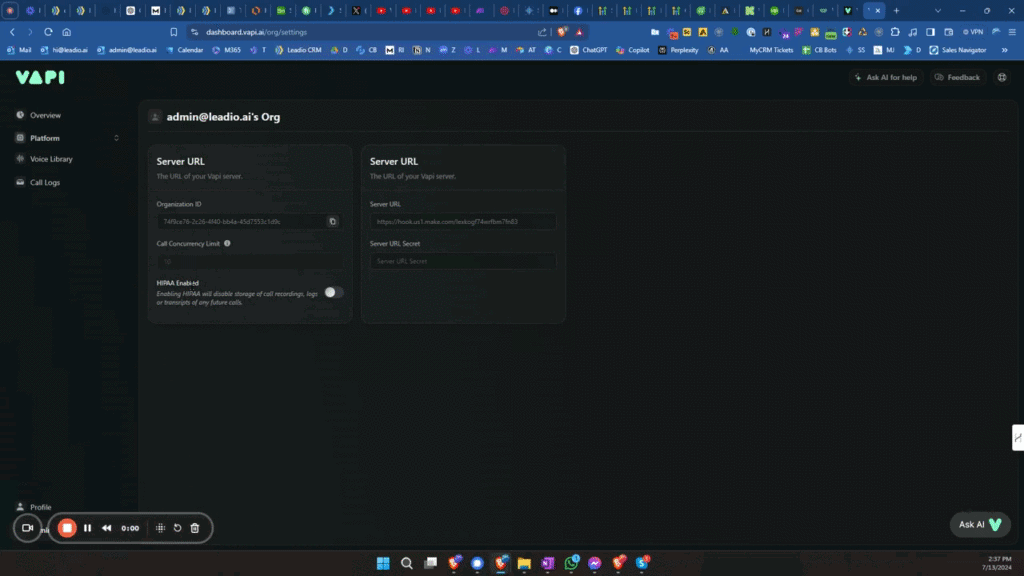Open the globe icon next to Feedback
Screen dimensions: 1024x576
1001,77
